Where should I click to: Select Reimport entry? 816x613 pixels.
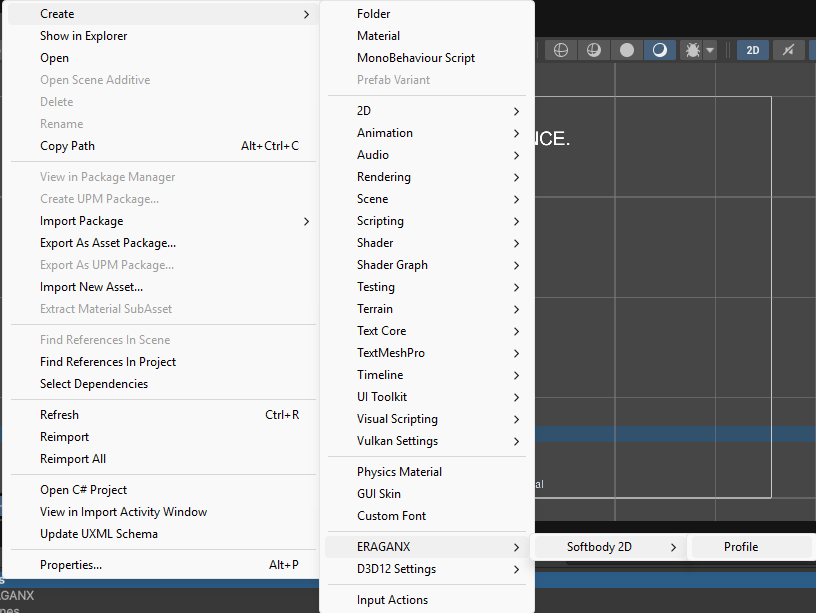pos(163,437)
